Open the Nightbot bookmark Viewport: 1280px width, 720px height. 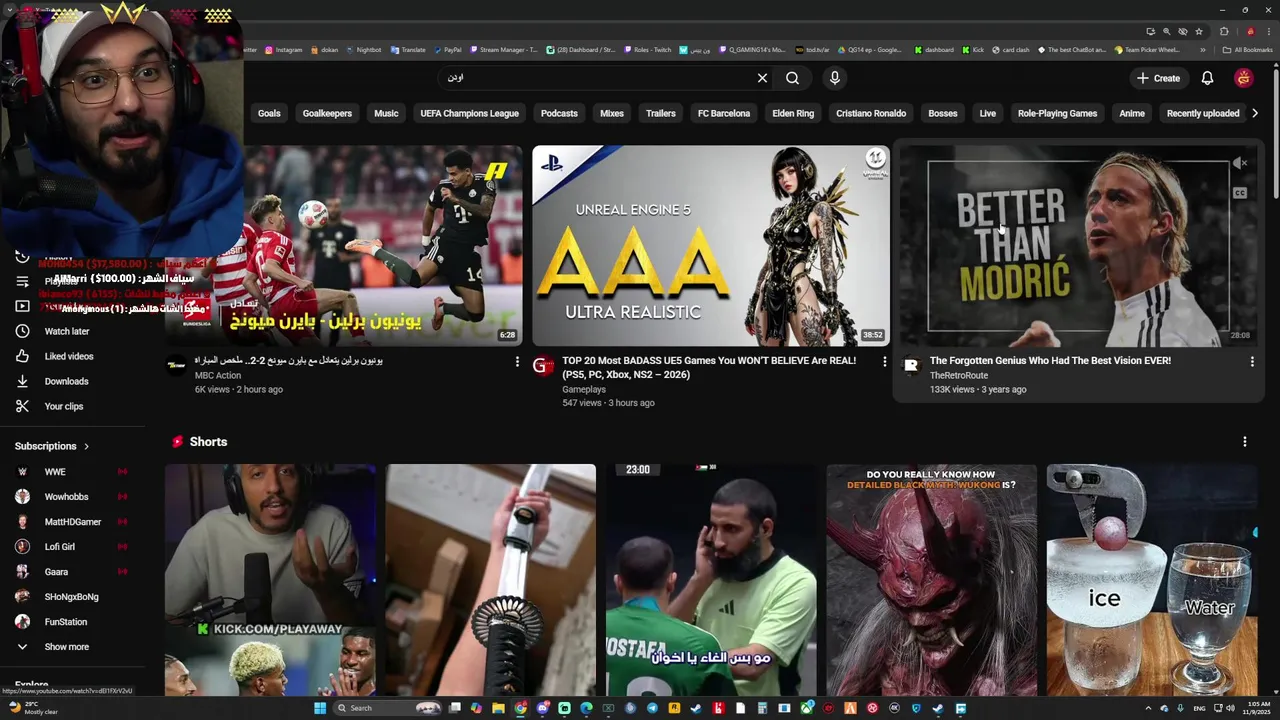tap(363, 49)
